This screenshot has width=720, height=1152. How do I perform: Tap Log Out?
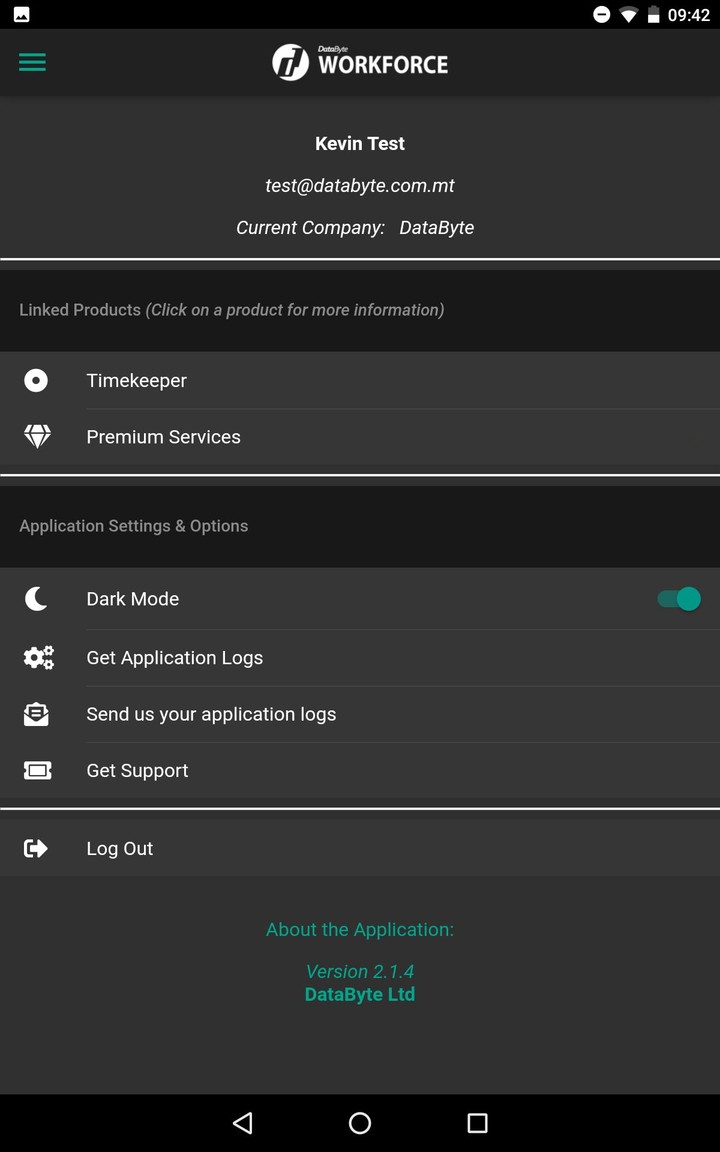pos(119,848)
